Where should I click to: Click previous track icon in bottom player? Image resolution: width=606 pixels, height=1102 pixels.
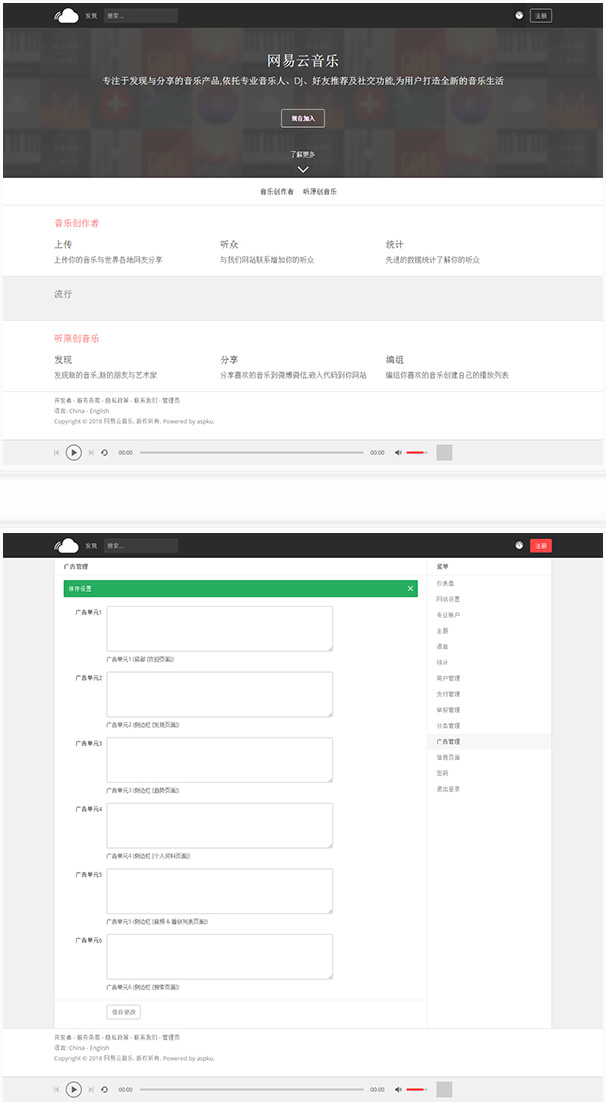coord(56,1089)
